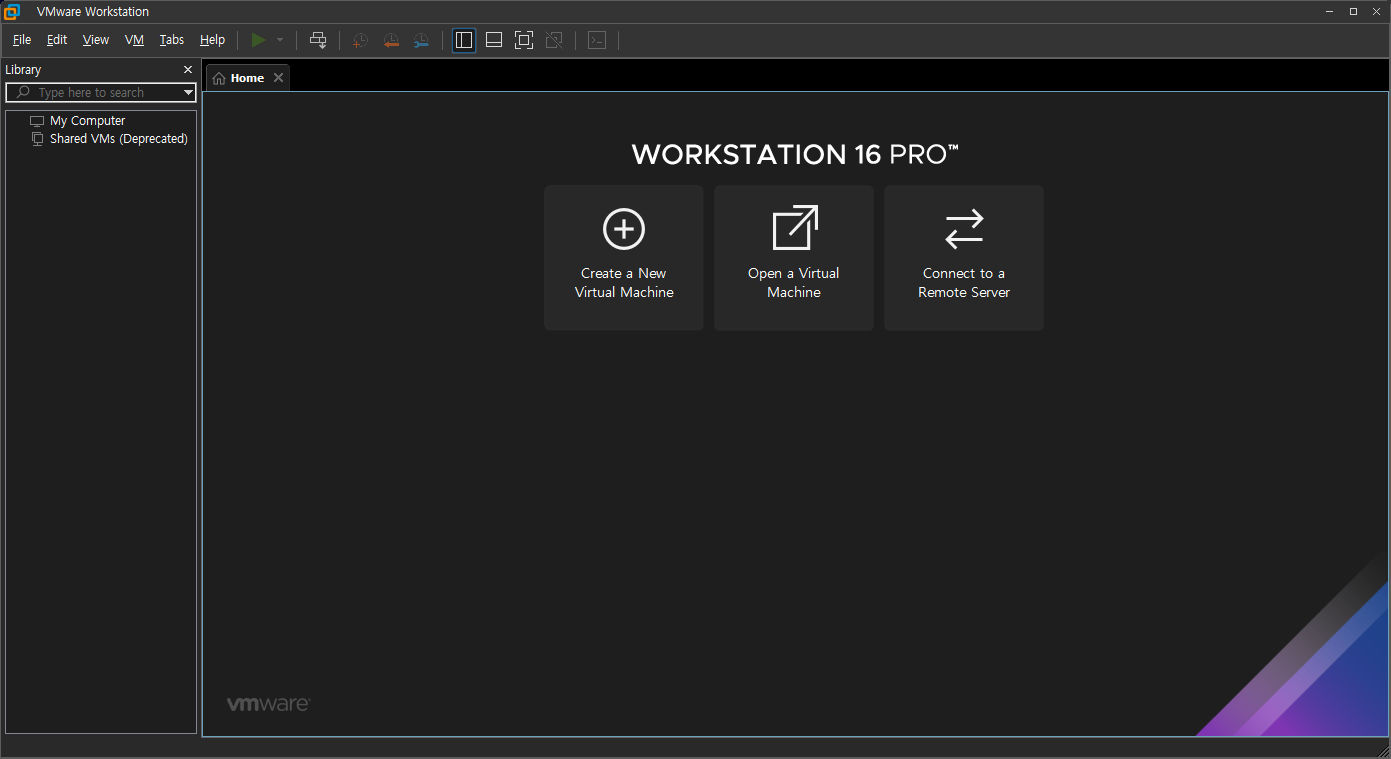
Task: Click Create a New Virtual Machine
Action: pyautogui.click(x=624, y=258)
